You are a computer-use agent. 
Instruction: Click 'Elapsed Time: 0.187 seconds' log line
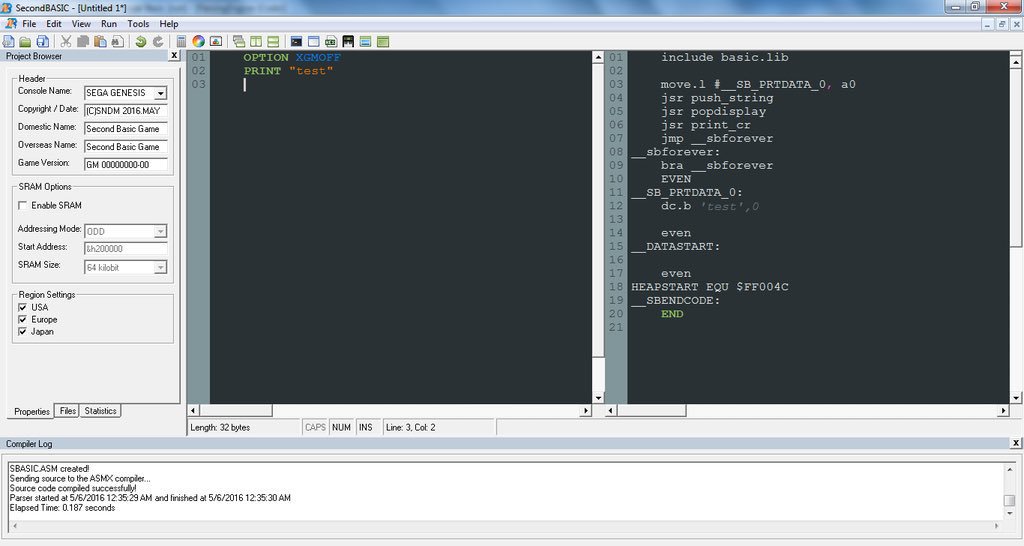(62, 507)
